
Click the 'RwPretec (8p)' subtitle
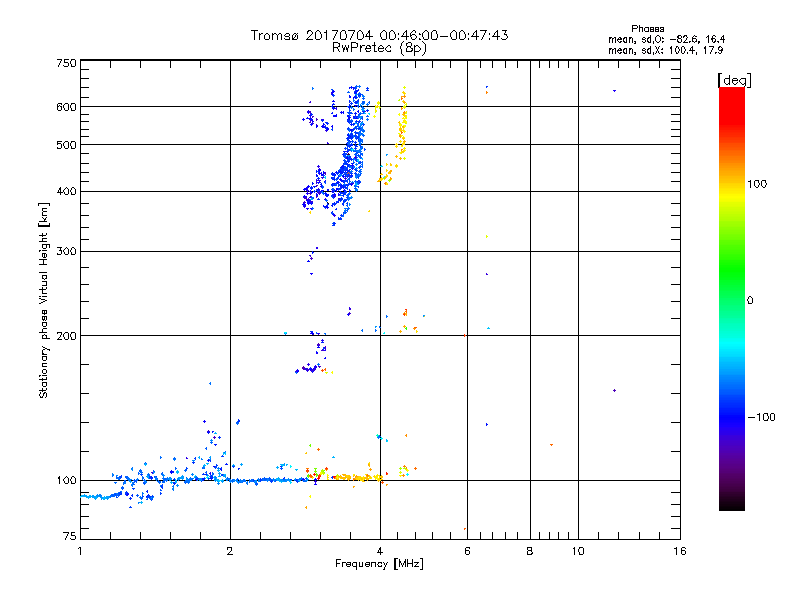(x=379, y=48)
